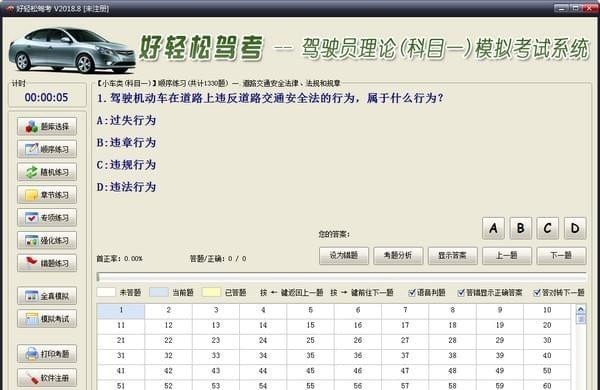Select option text D:违法行为
The width and height of the screenshot is (600, 390).
[126, 187]
